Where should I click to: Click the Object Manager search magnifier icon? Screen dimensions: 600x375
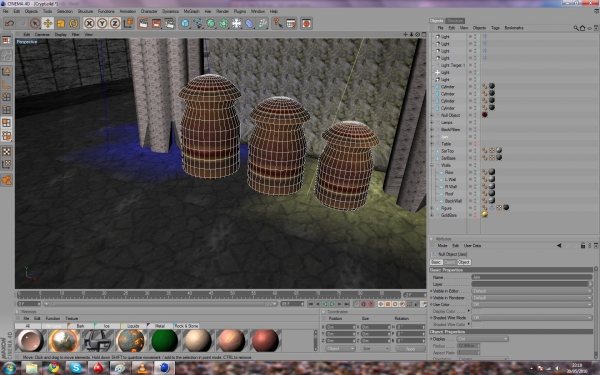(576, 28)
